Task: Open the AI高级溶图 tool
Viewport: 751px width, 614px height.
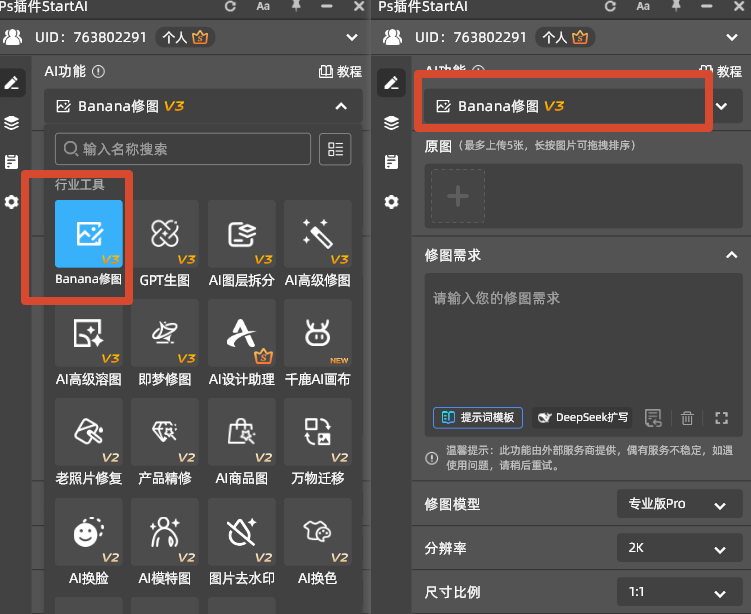Action: 89,333
